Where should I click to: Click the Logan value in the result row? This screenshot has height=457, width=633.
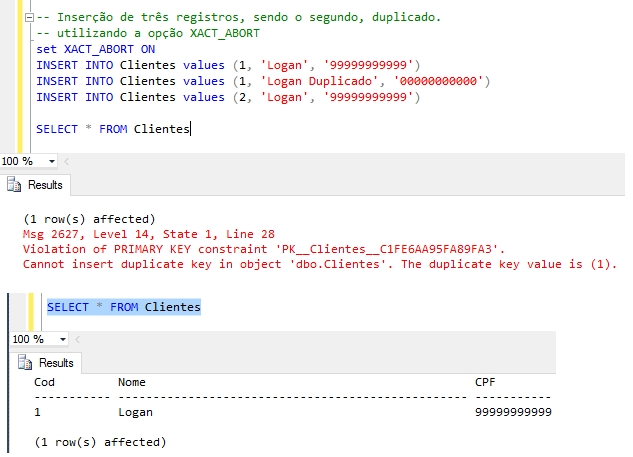[x=135, y=411]
